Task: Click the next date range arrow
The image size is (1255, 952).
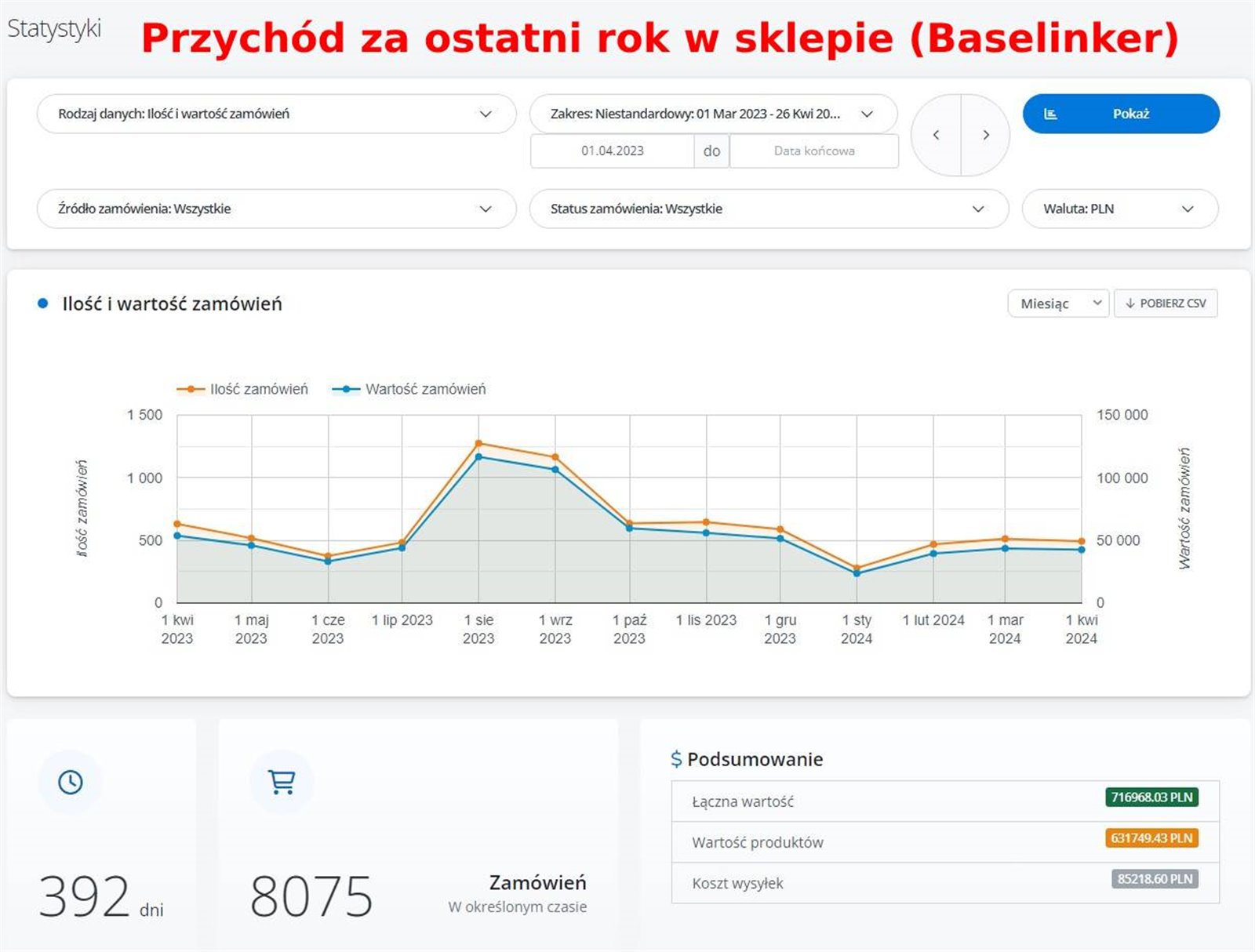Action: (986, 135)
